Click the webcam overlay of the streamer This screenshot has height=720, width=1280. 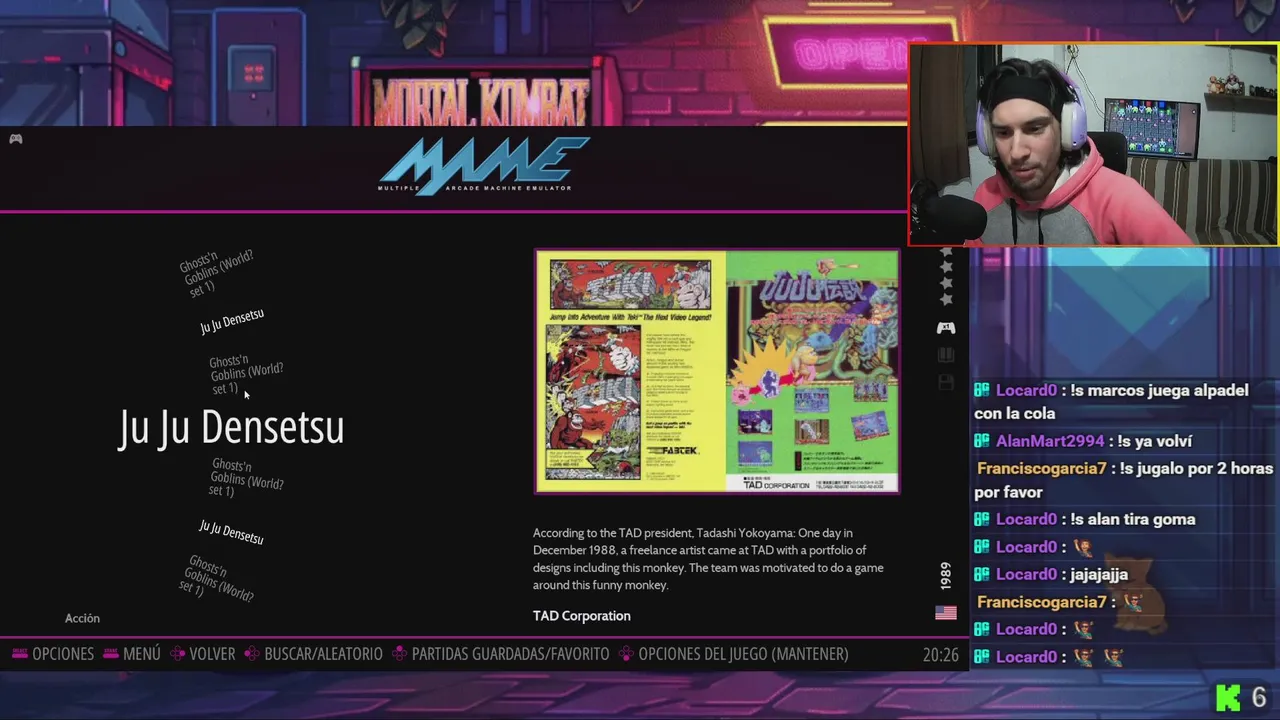(x=1093, y=144)
